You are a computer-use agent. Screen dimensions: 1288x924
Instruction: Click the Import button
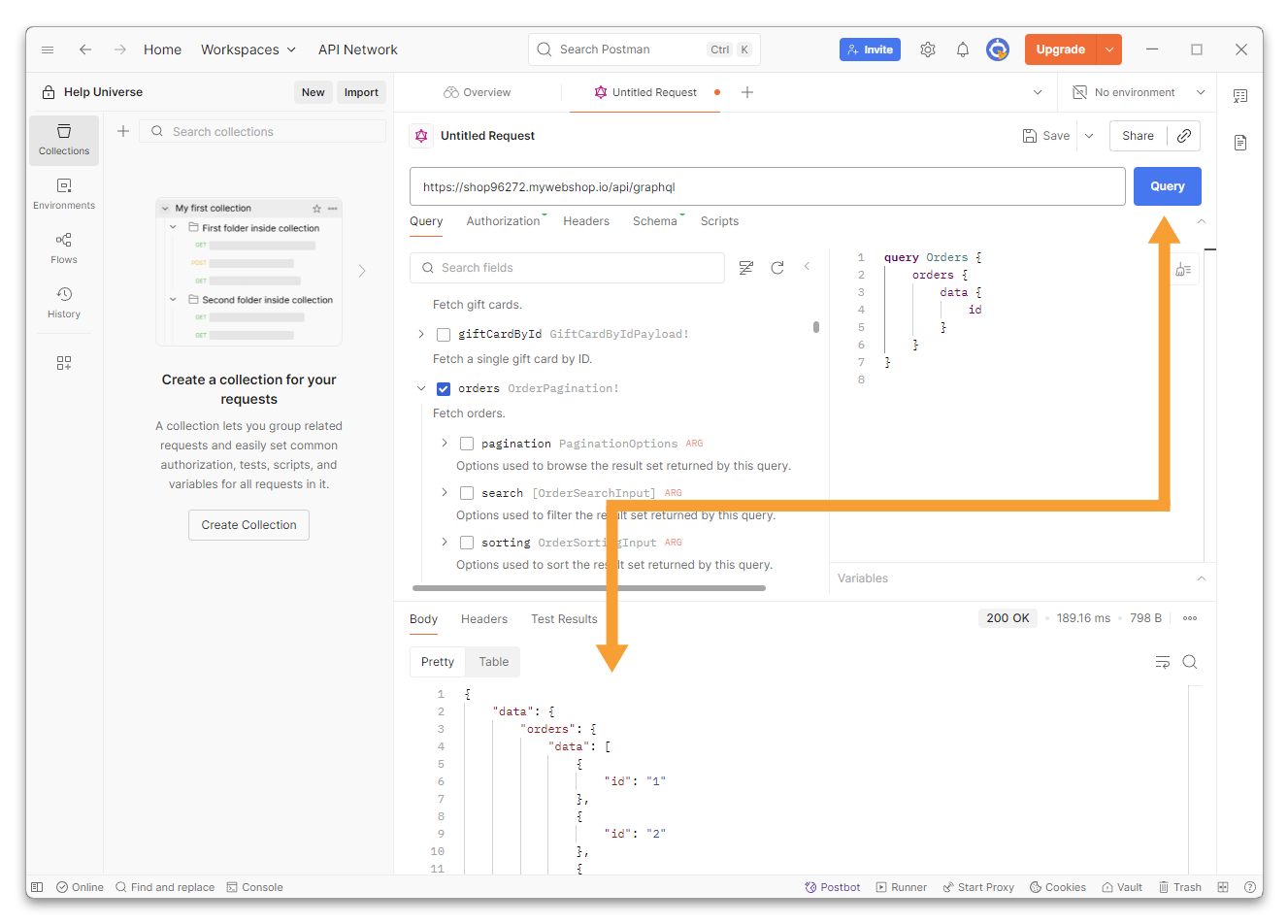click(361, 92)
